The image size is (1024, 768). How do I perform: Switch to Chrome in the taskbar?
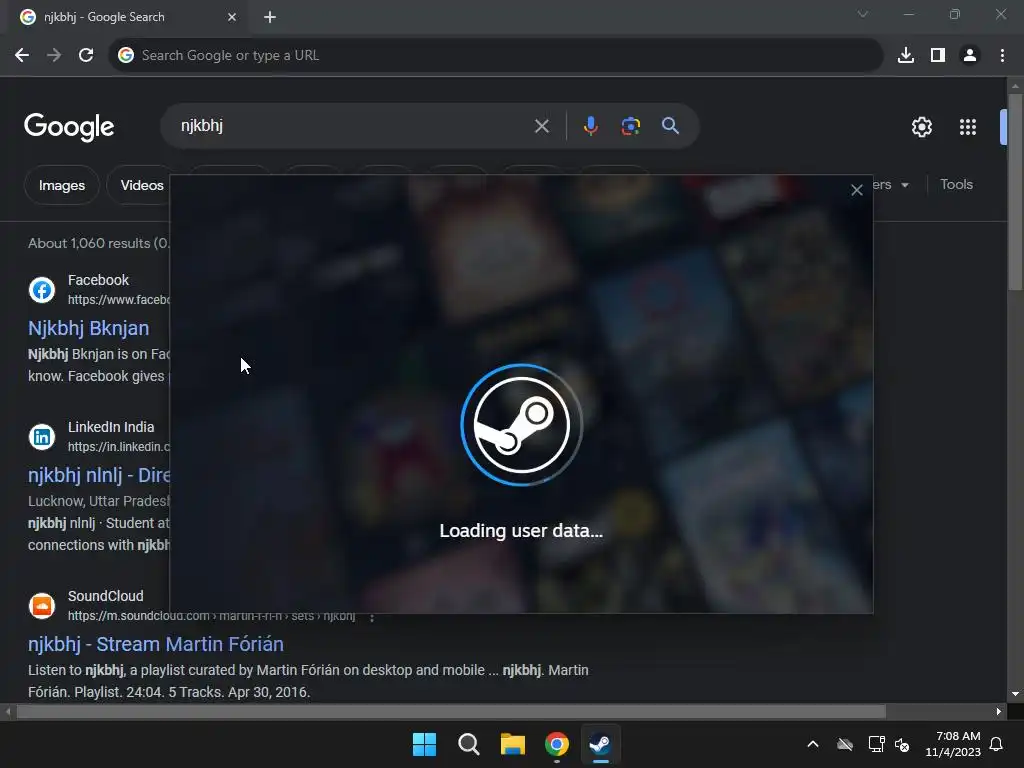(x=556, y=744)
